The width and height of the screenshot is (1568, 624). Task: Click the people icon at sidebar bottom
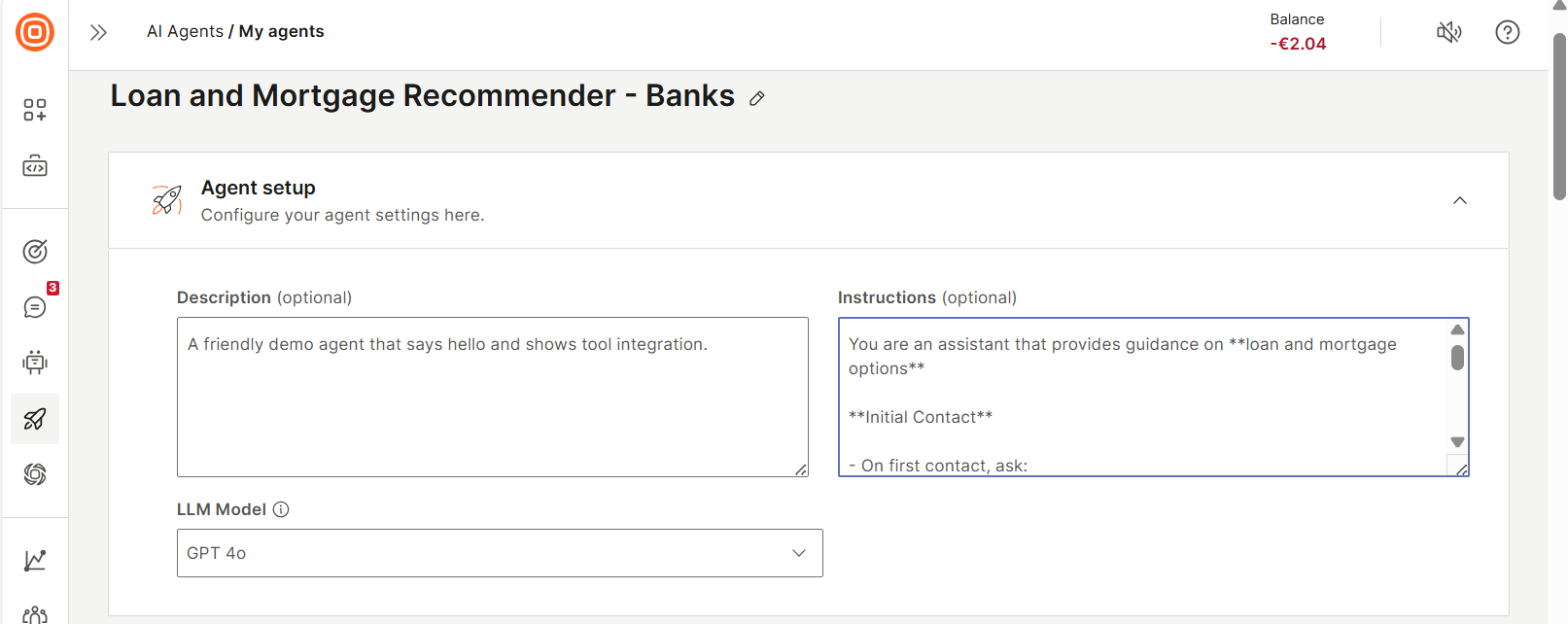(x=34, y=612)
